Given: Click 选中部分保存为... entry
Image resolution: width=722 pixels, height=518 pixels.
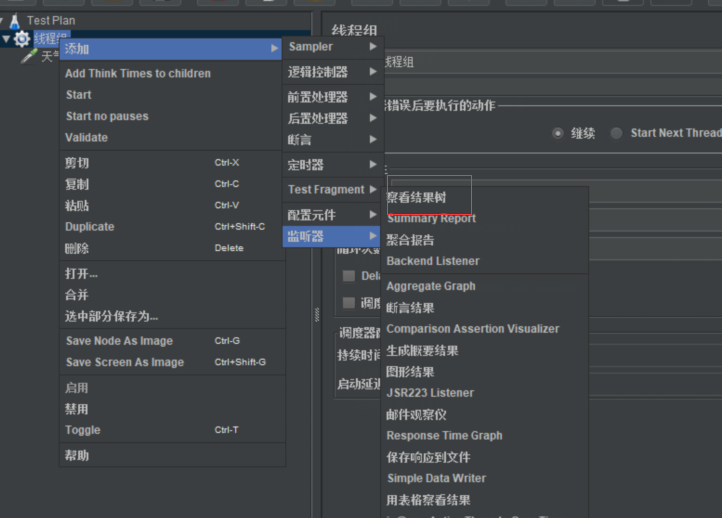Looking at the screenshot, I should click(x=173, y=316).
